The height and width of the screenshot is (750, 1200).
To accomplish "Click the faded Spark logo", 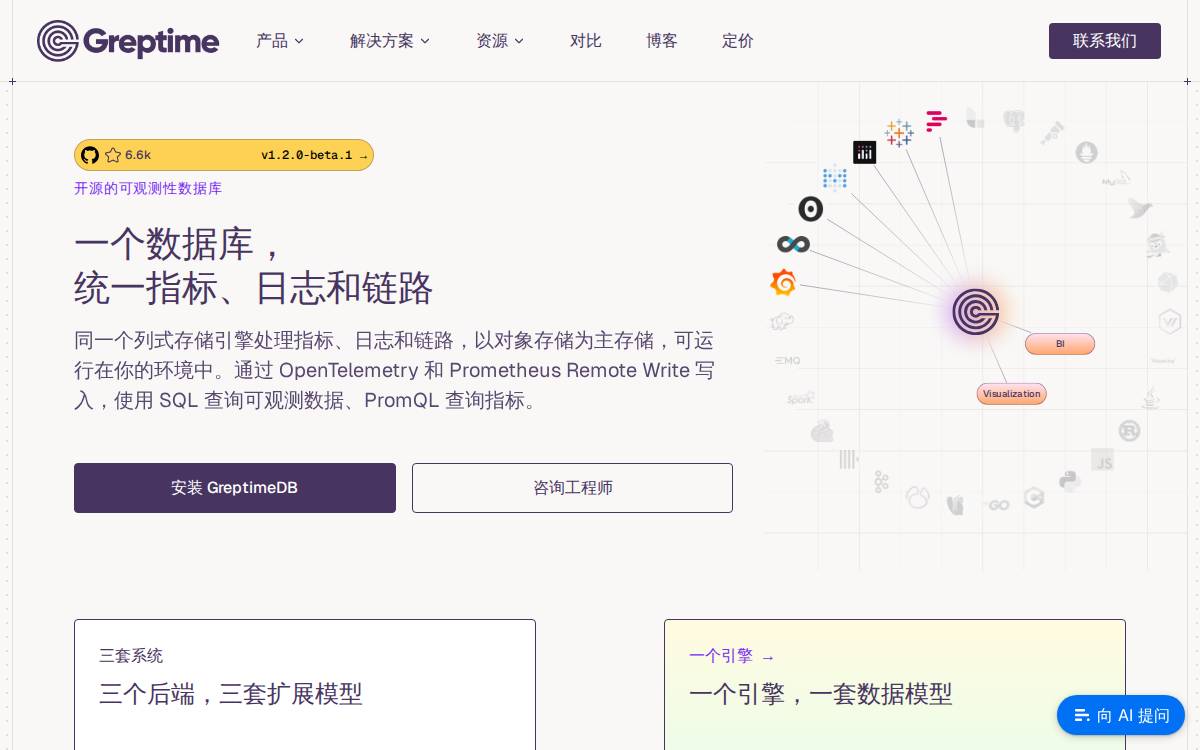I will point(801,398).
